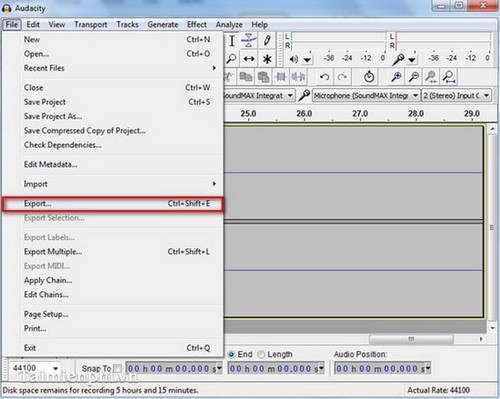Select the Zoom magnifier tool
The image size is (500, 399).
click(231, 59)
